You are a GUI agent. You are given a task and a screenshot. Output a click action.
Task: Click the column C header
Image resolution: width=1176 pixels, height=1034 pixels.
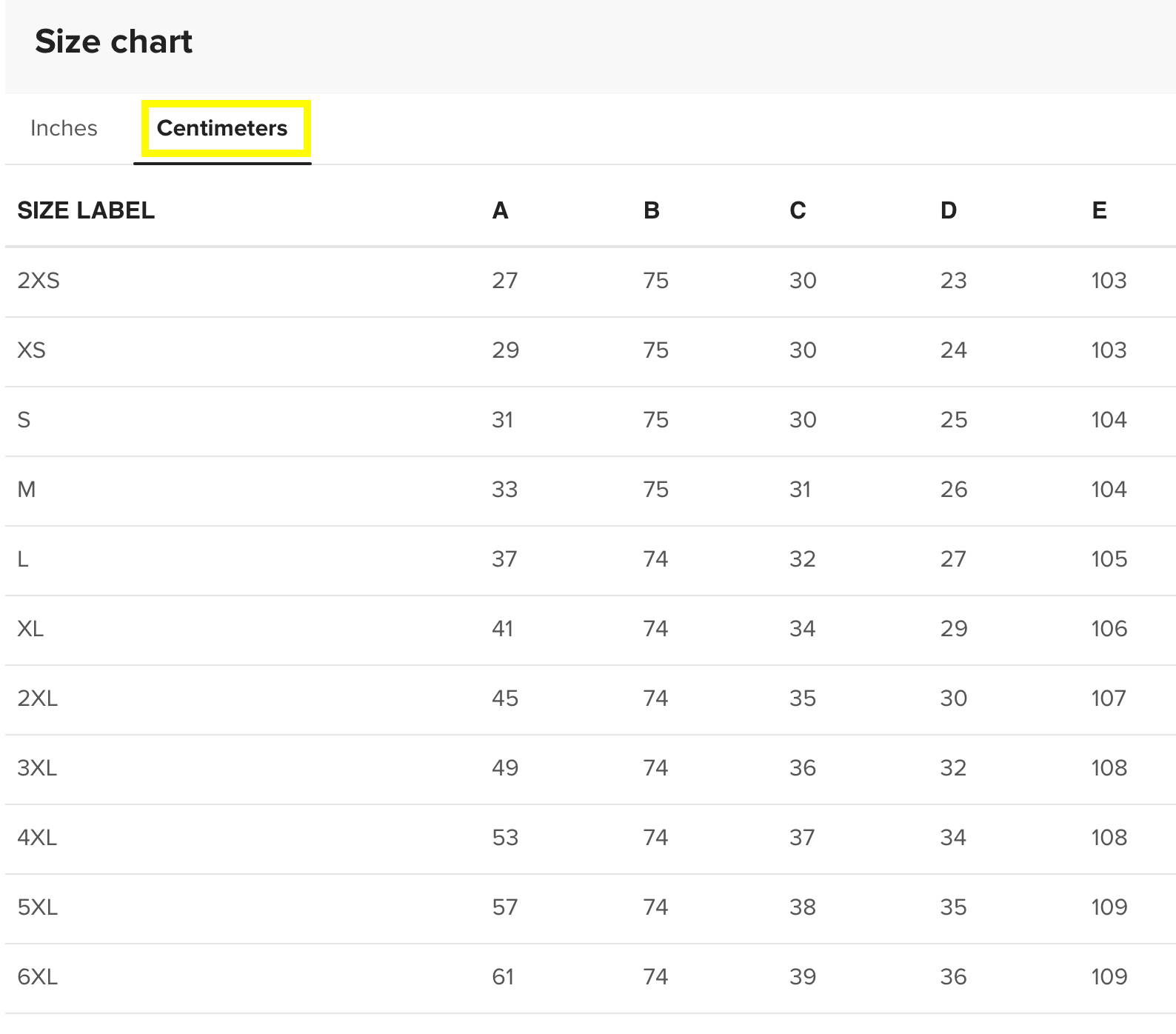click(x=798, y=210)
